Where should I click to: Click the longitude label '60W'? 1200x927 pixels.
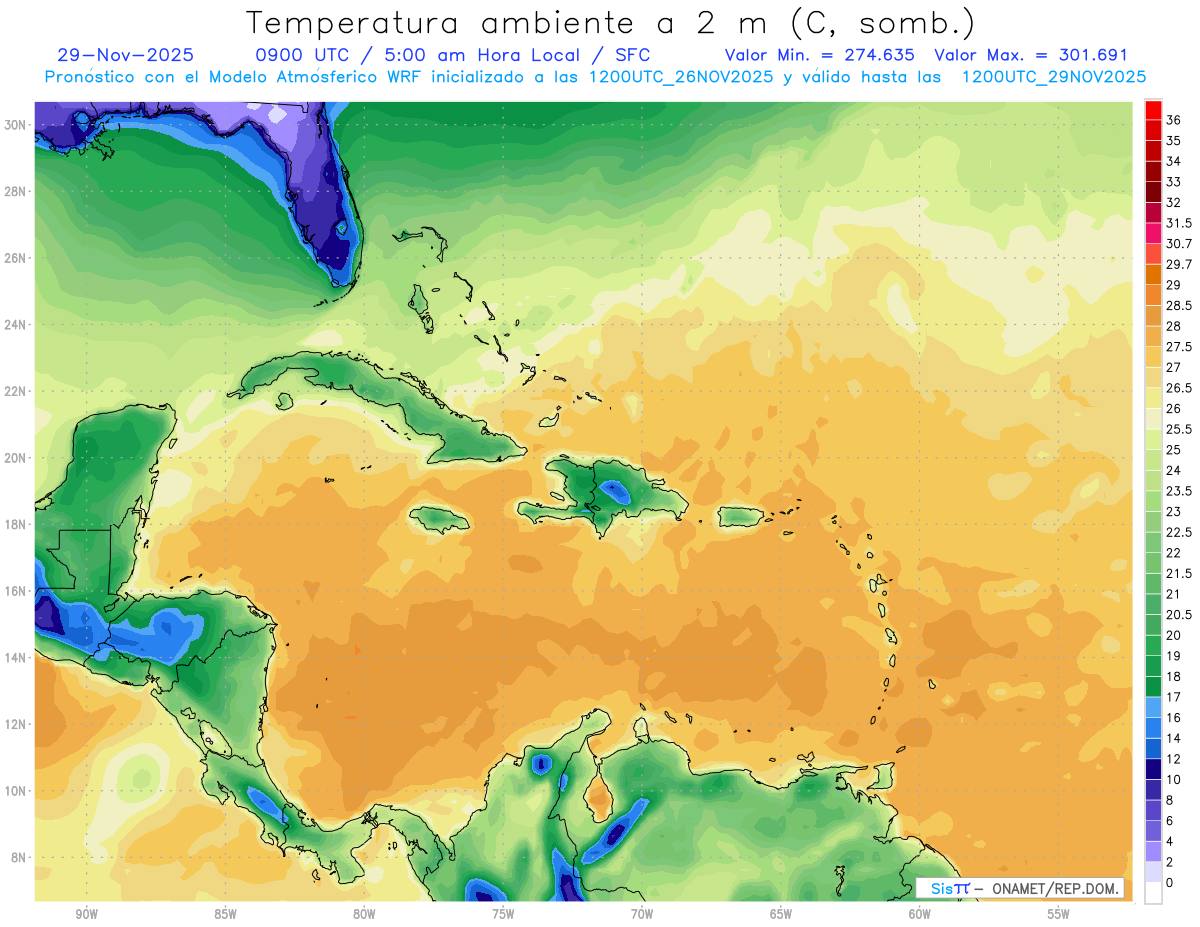[920, 914]
